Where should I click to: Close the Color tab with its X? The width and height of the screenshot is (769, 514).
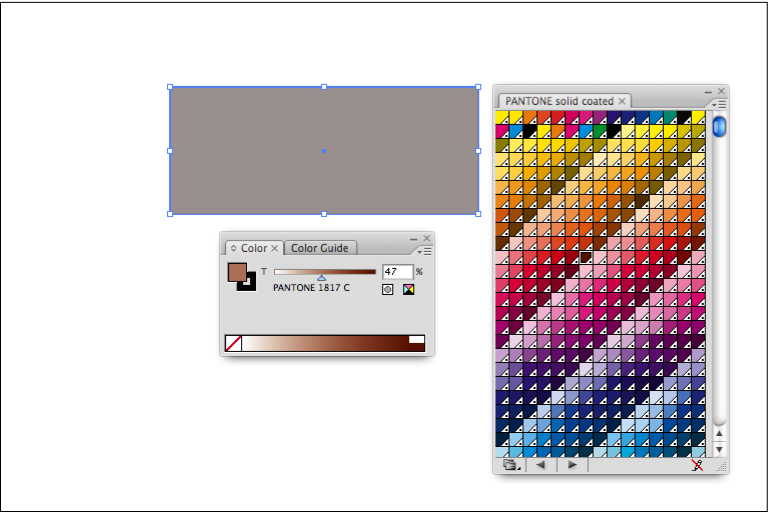275,248
